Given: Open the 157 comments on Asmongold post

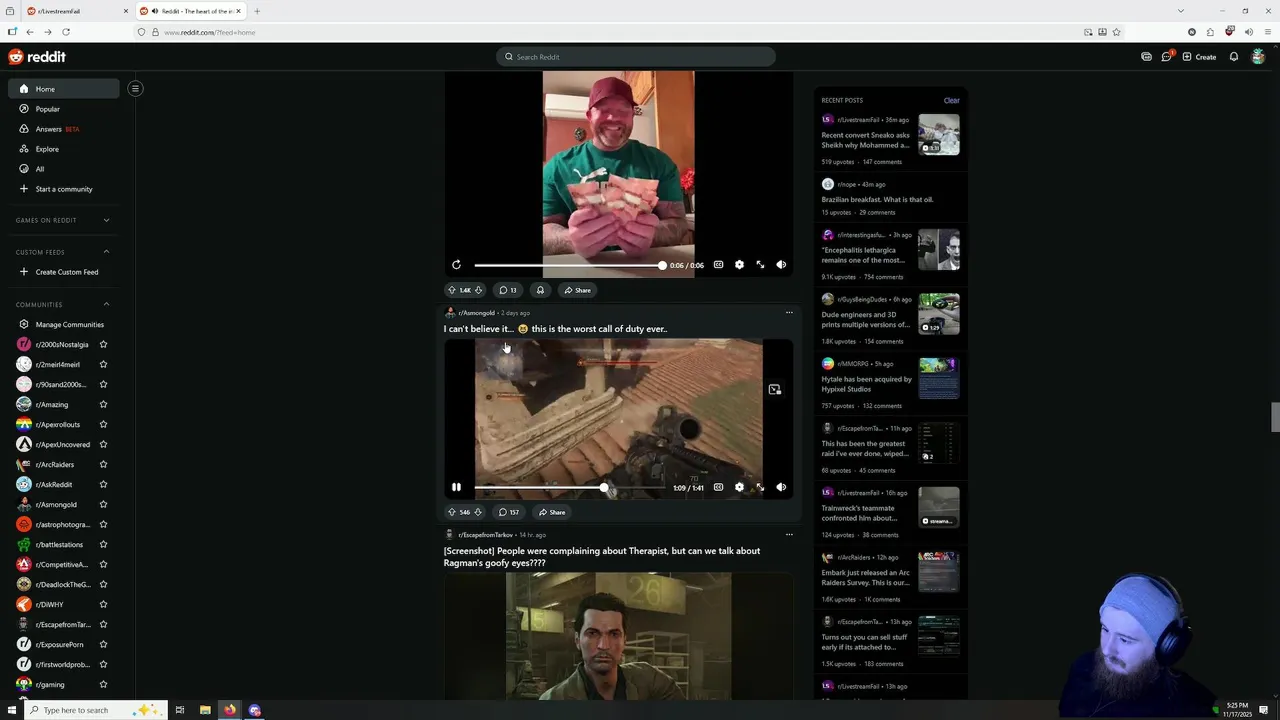Looking at the screenshot, I should [x=509, y=512].
